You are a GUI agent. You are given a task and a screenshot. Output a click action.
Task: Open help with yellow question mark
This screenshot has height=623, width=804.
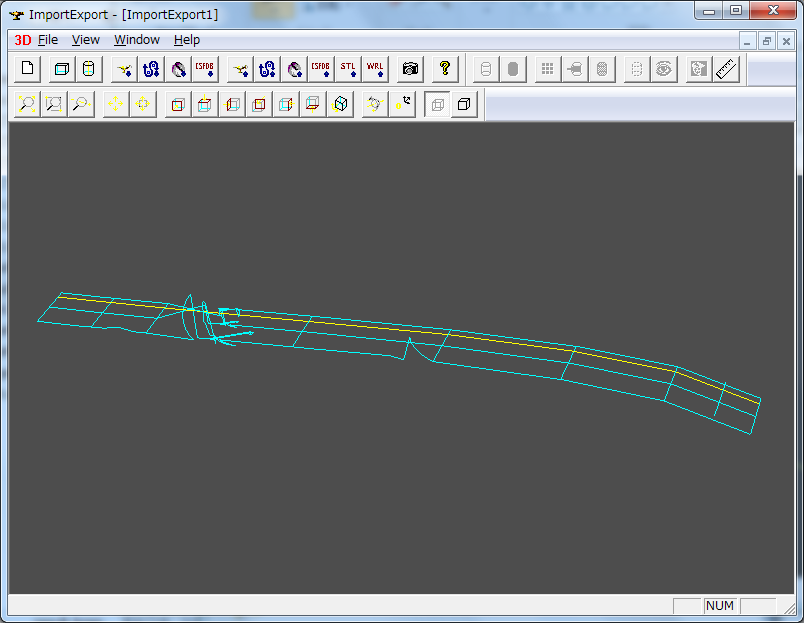445,69
